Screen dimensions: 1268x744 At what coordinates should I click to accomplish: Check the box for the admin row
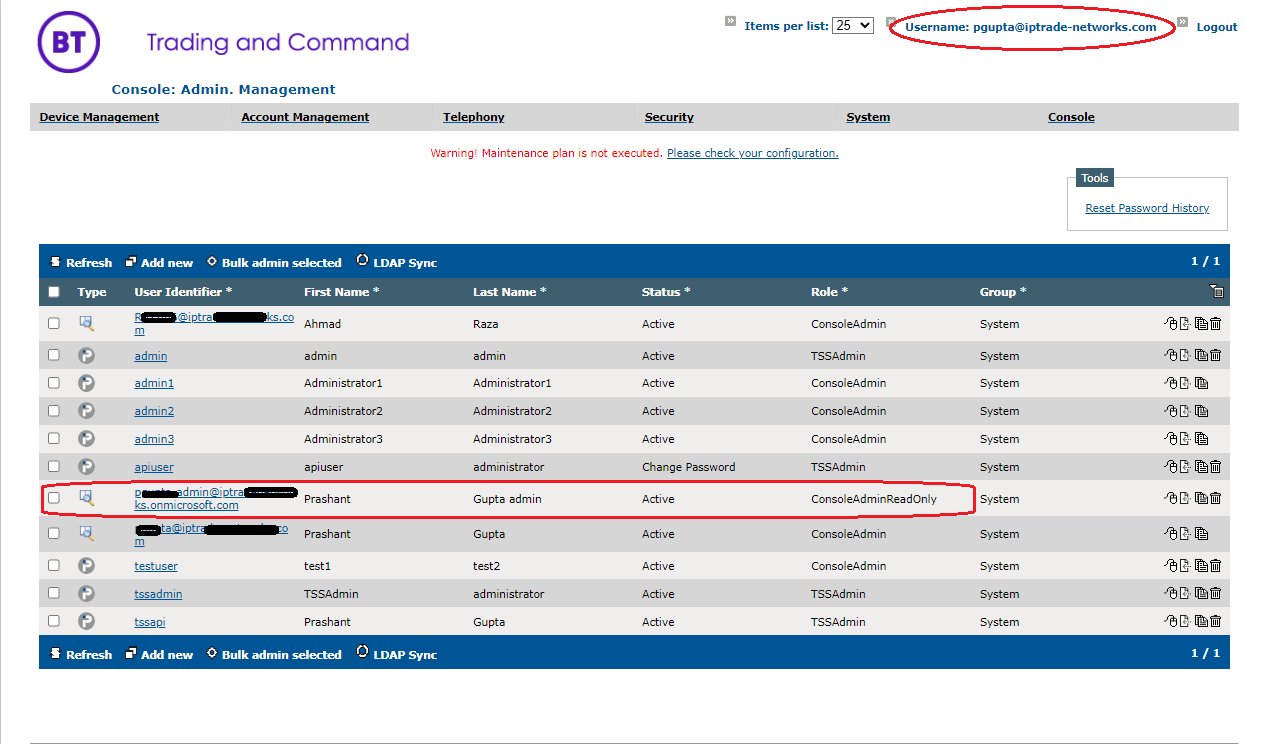54,355
